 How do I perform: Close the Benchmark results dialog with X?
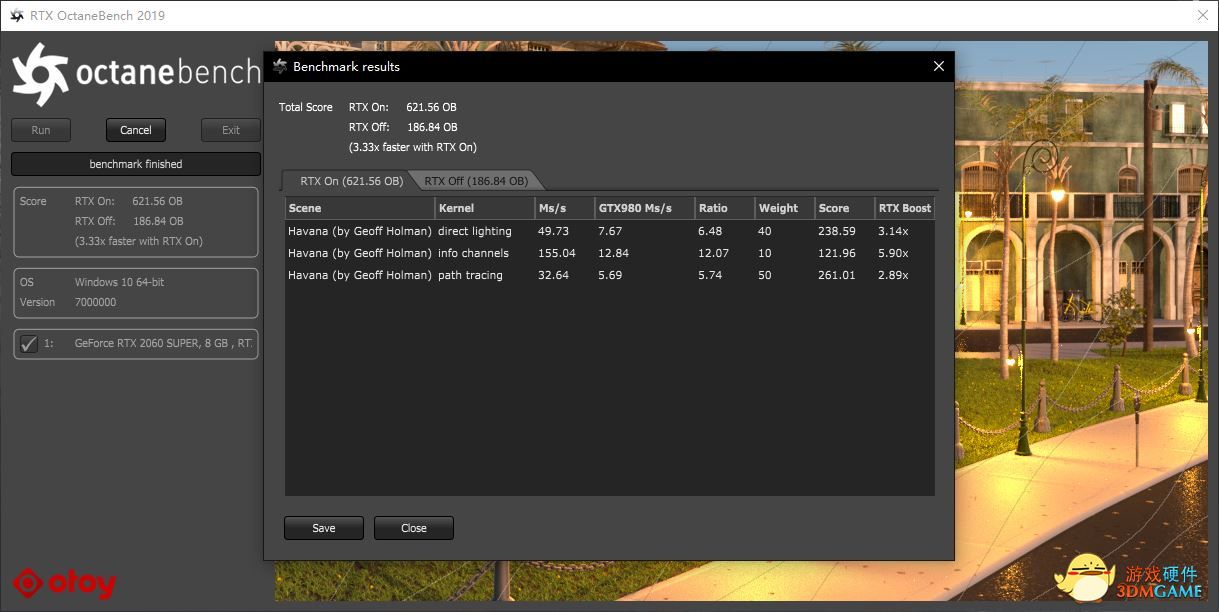938,66
